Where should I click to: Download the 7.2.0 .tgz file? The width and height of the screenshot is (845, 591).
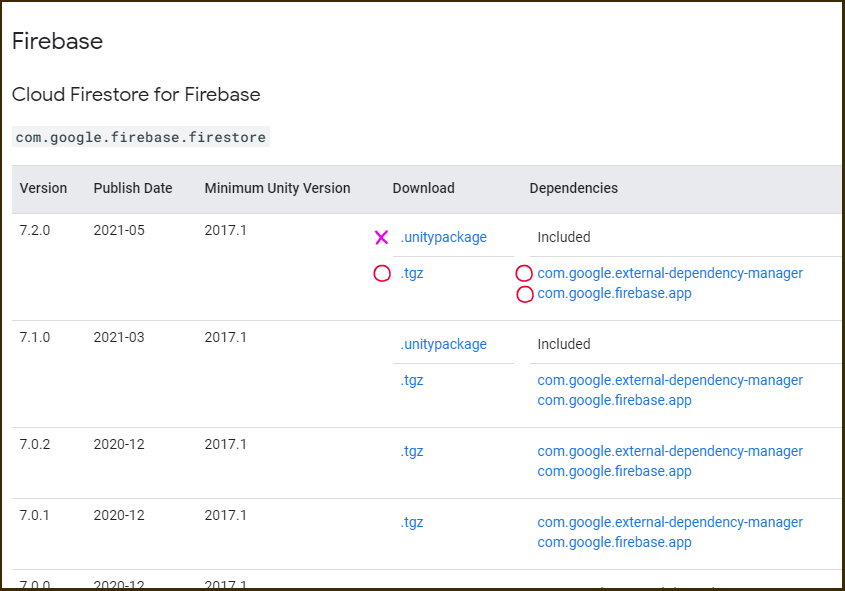click(x=412, y=273)
